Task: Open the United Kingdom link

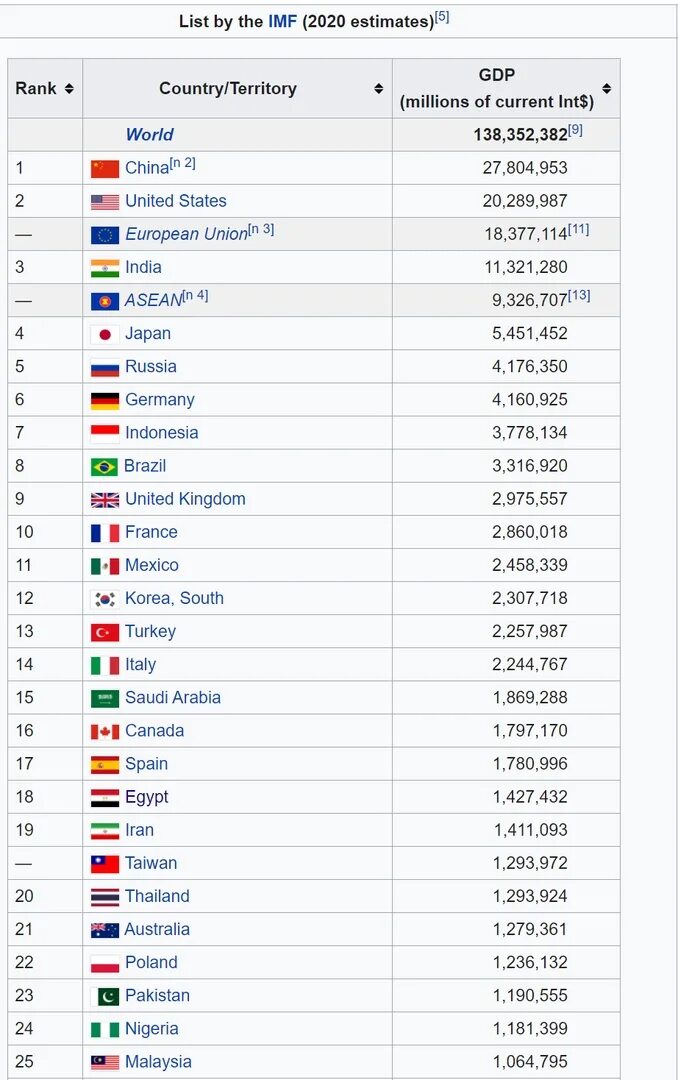Action: [185, 499]
